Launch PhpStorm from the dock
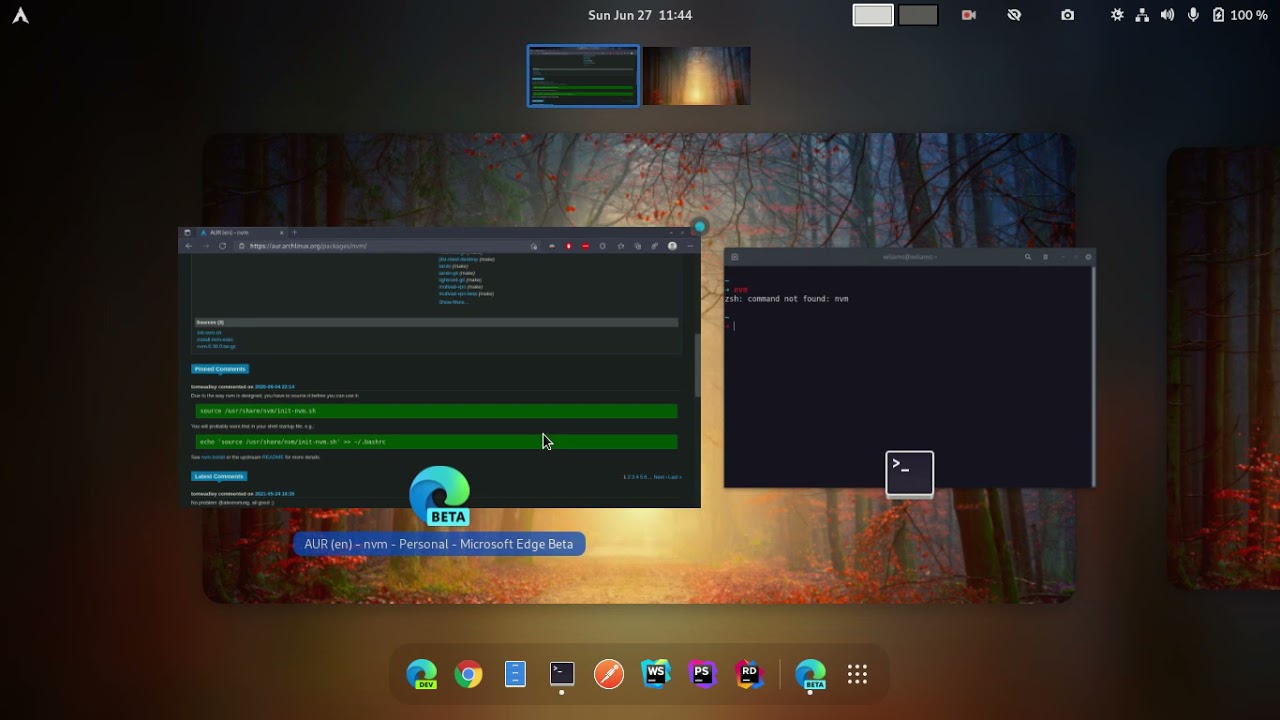1280x720 pixels. click(x=702, y=675)
